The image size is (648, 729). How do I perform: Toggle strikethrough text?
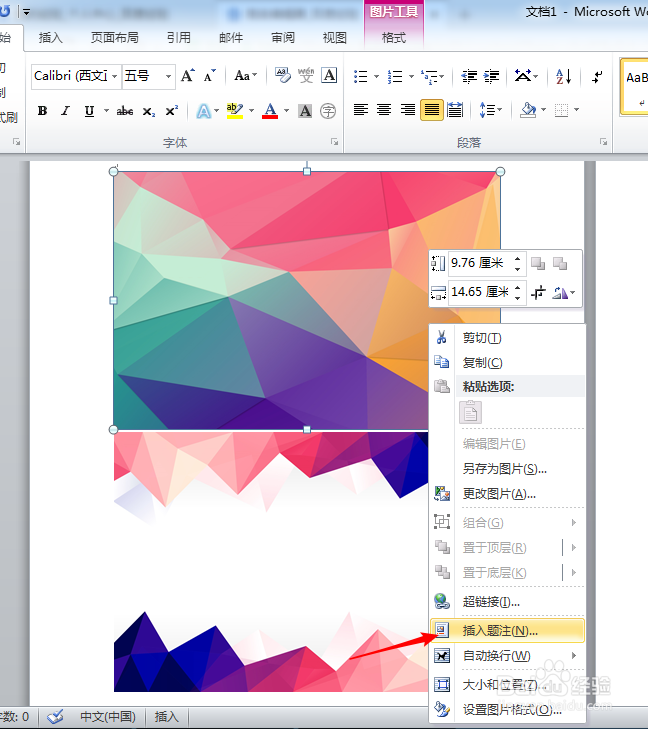coord(125,111)
